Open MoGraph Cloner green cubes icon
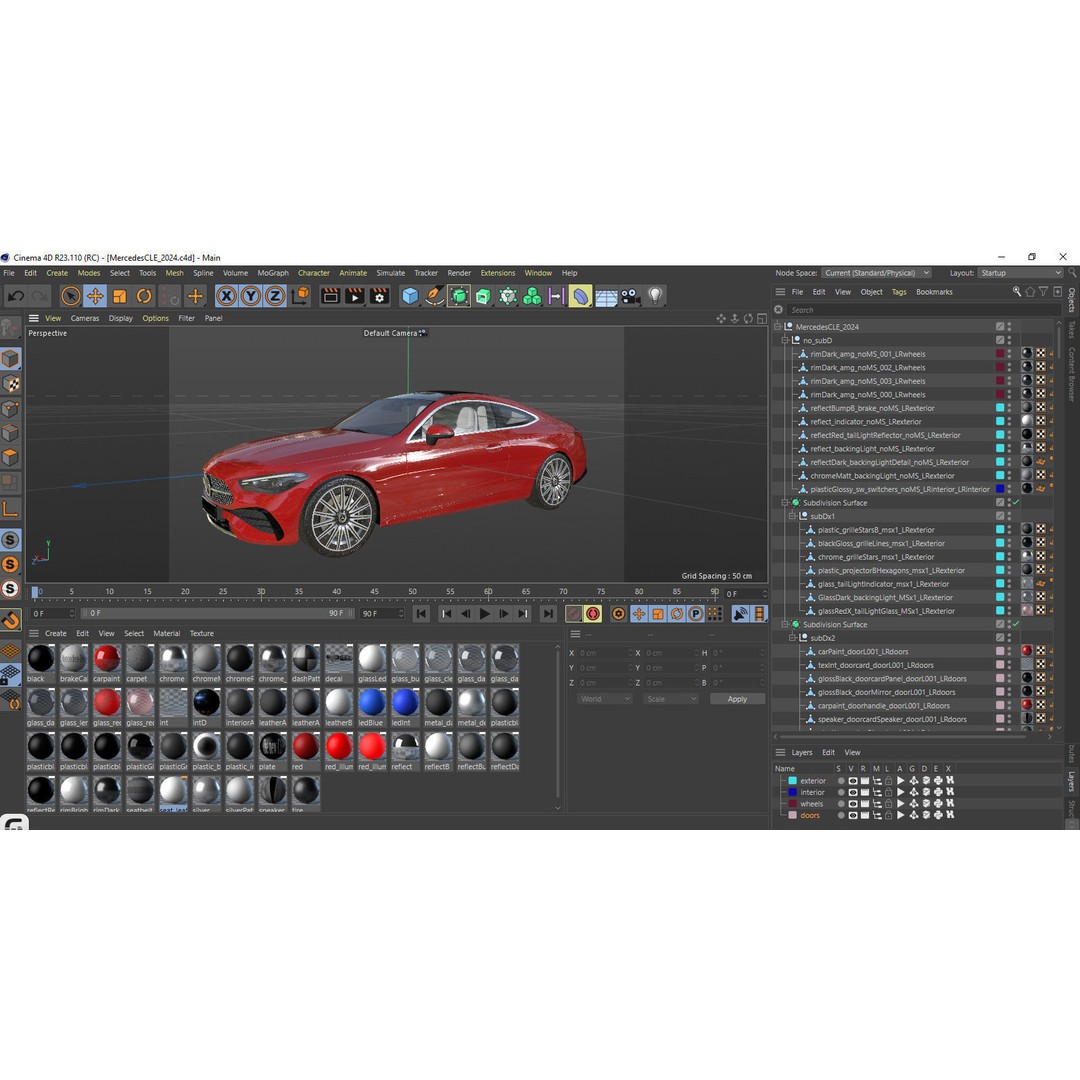 click(532, 296)
